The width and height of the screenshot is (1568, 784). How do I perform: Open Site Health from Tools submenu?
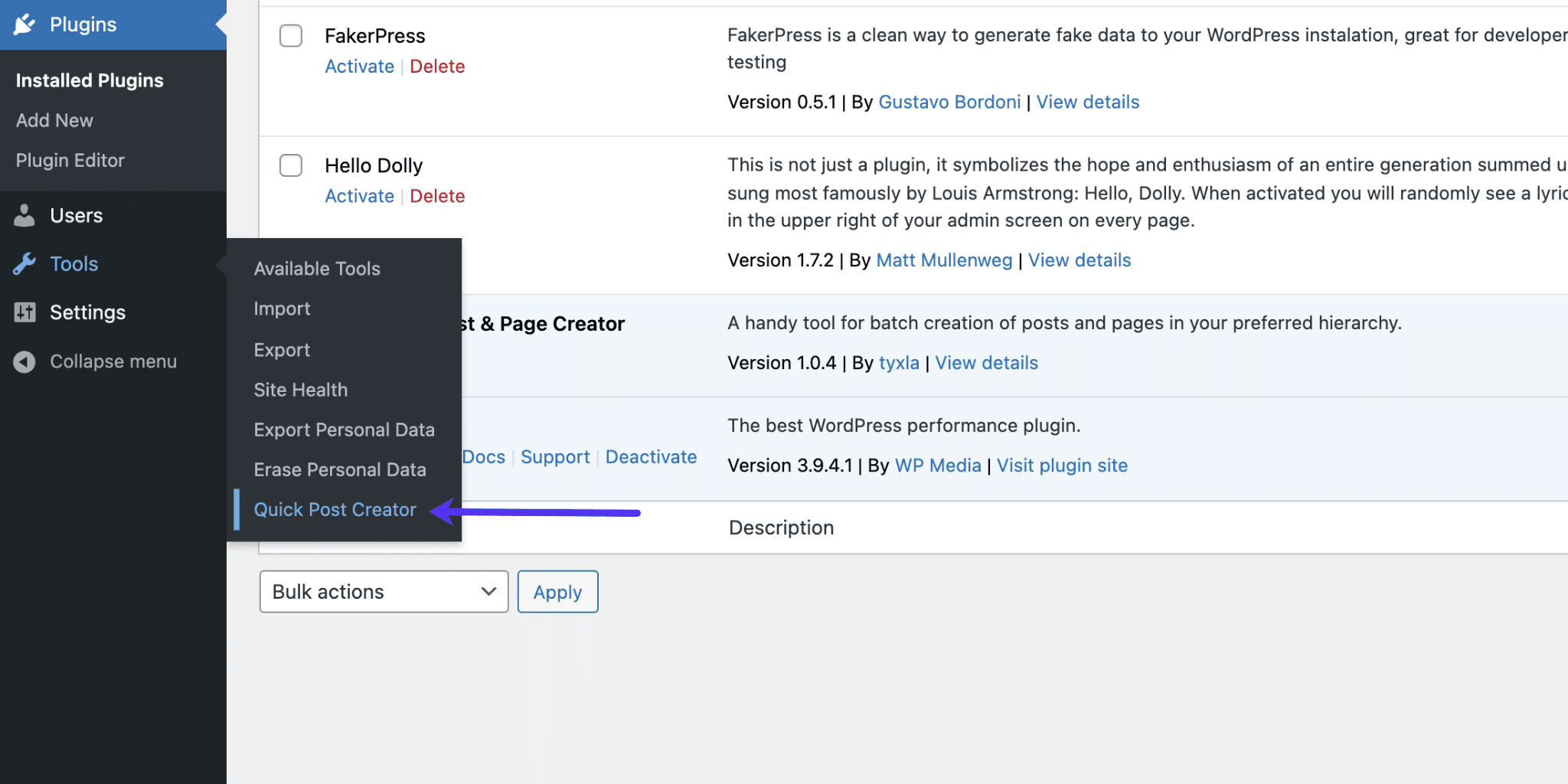click(300, 389)
